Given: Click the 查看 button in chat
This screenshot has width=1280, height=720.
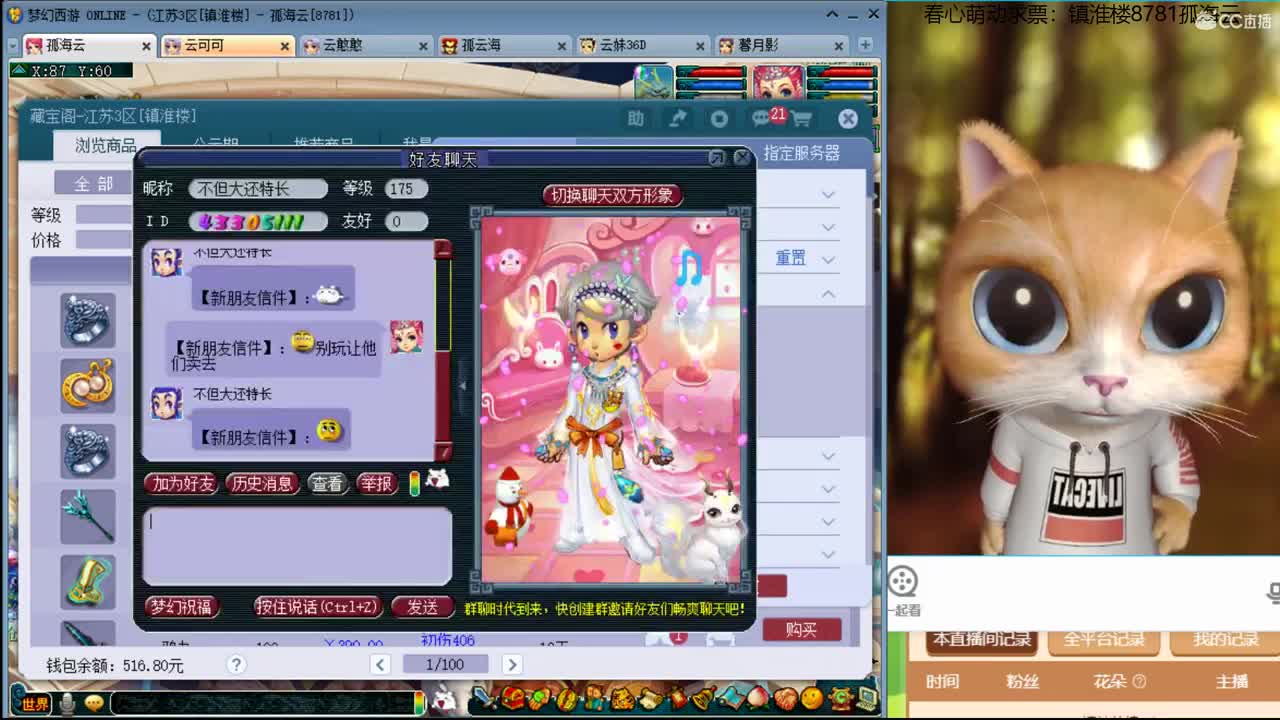Looking at the screenshot, I should (327, 484).
